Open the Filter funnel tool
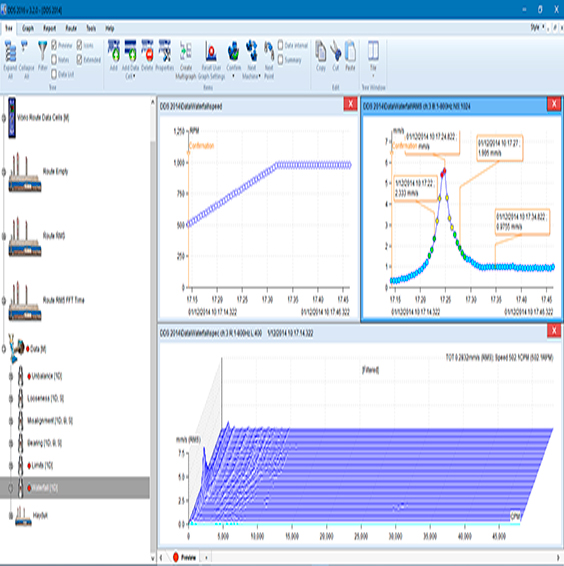Image resolution: width=564 pixels, height=566 pixels. click(42, 51)
